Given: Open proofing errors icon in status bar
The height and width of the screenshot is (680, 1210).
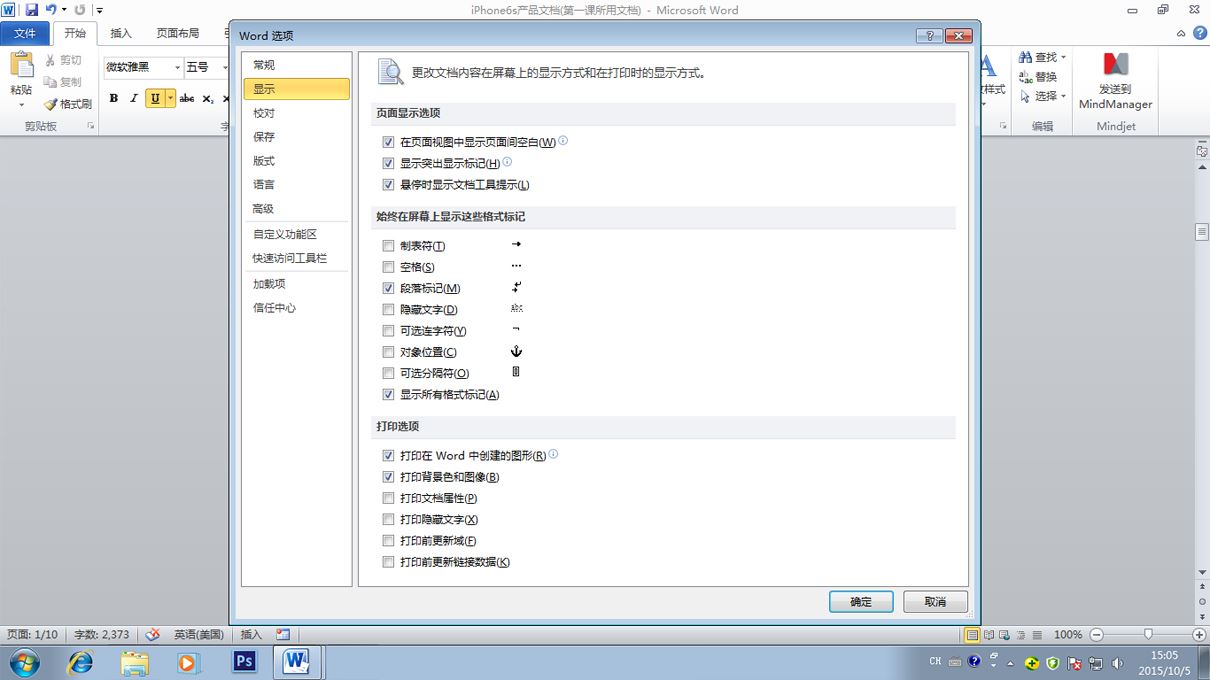Looking at the screenshot, I should [152, 635].
